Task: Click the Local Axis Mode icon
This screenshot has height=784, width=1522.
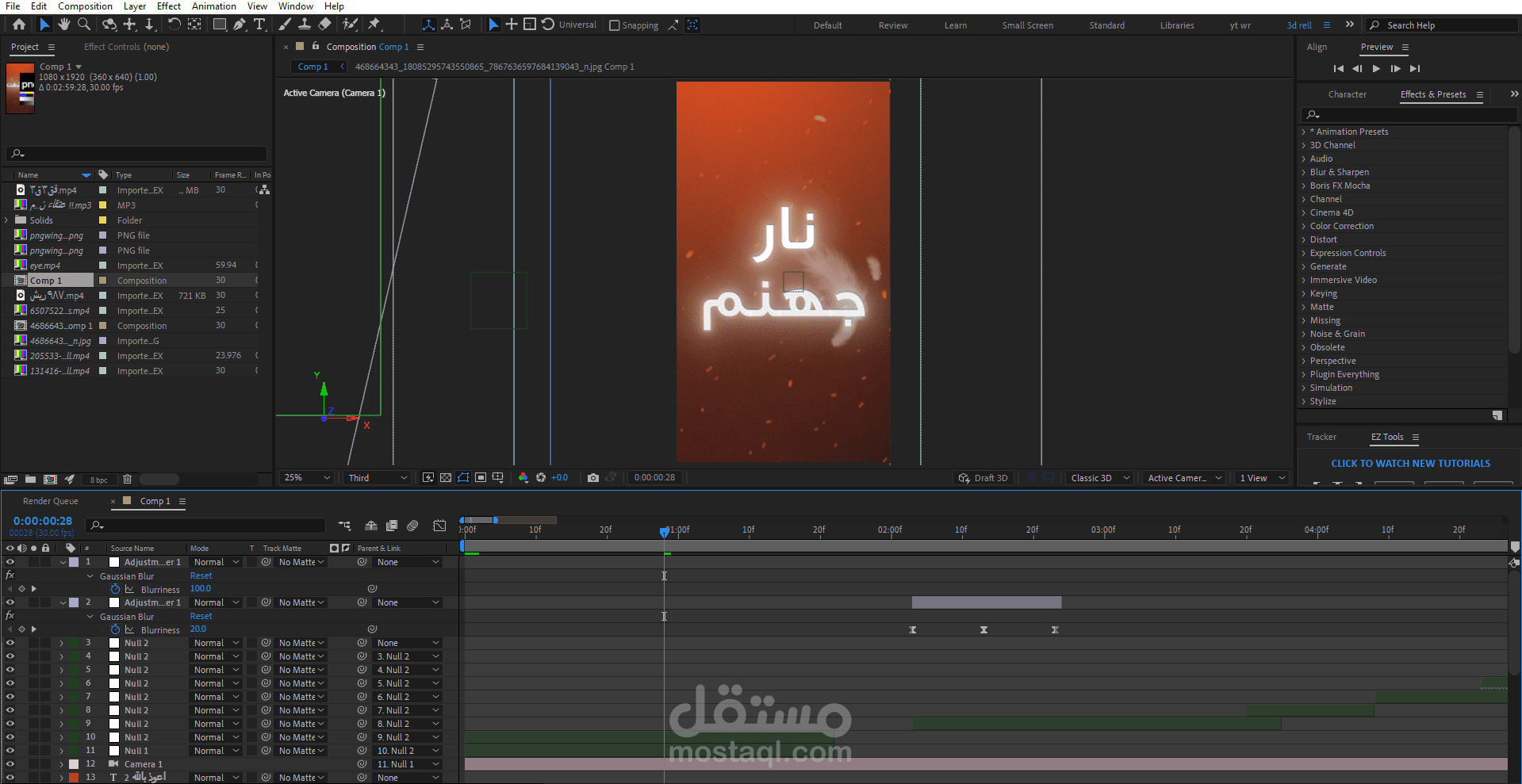Action: click(x=428, y=25)
